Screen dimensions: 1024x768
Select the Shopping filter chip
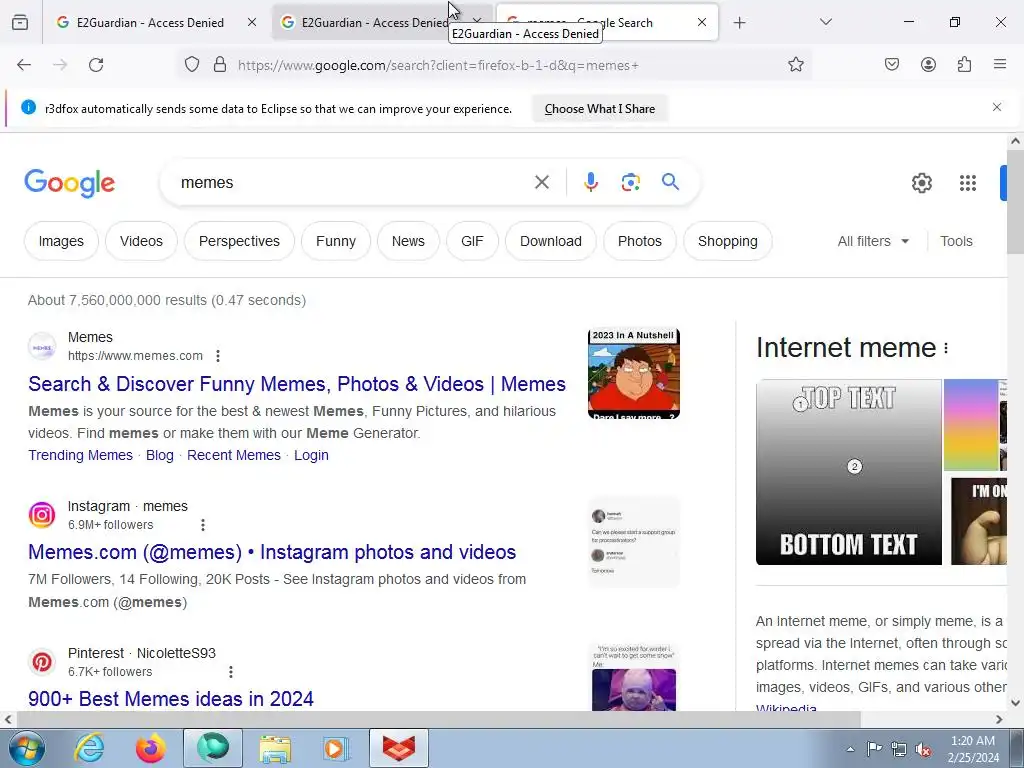pos(728,241)
